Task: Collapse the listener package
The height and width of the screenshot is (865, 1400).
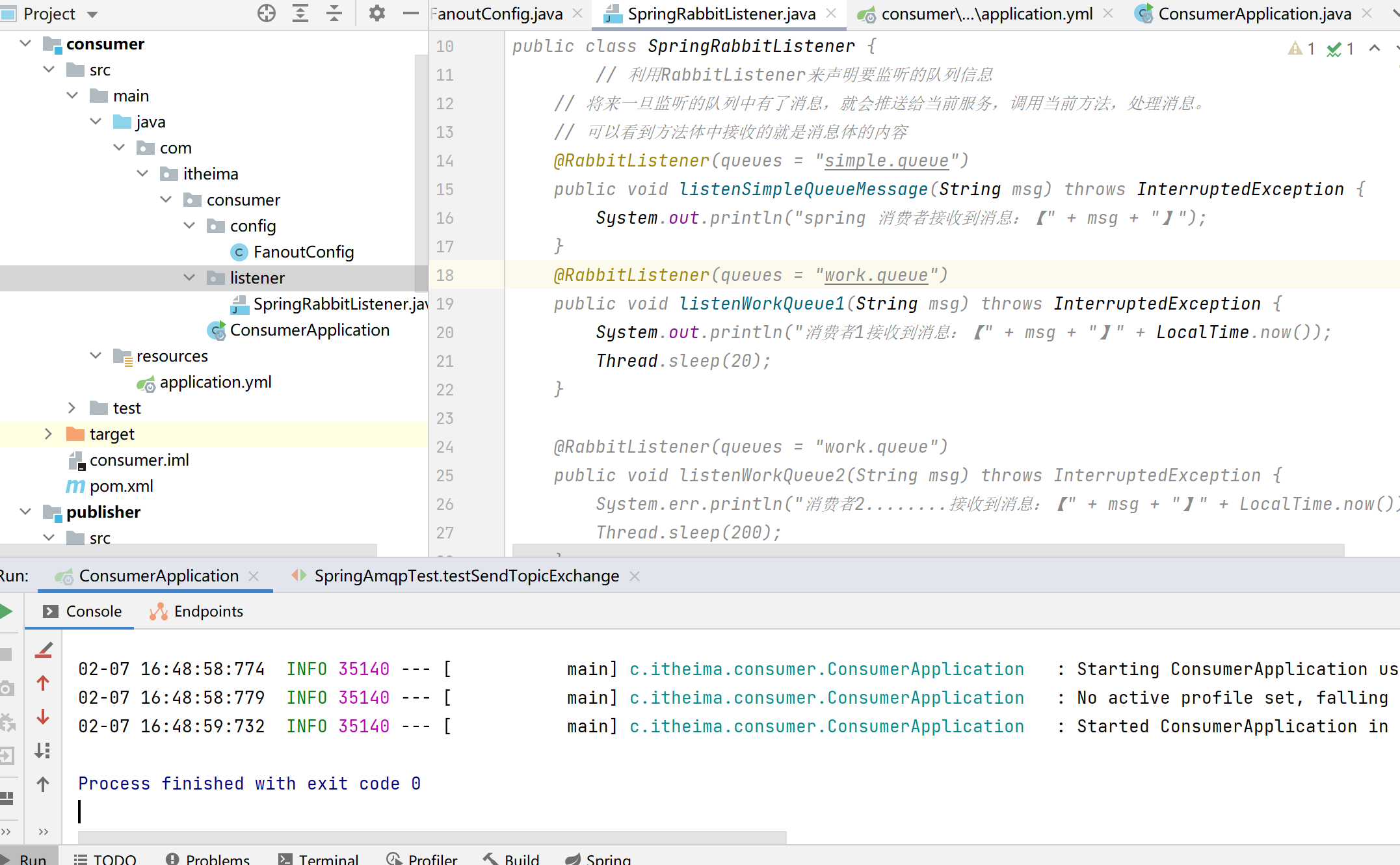Action: (189, 278)
